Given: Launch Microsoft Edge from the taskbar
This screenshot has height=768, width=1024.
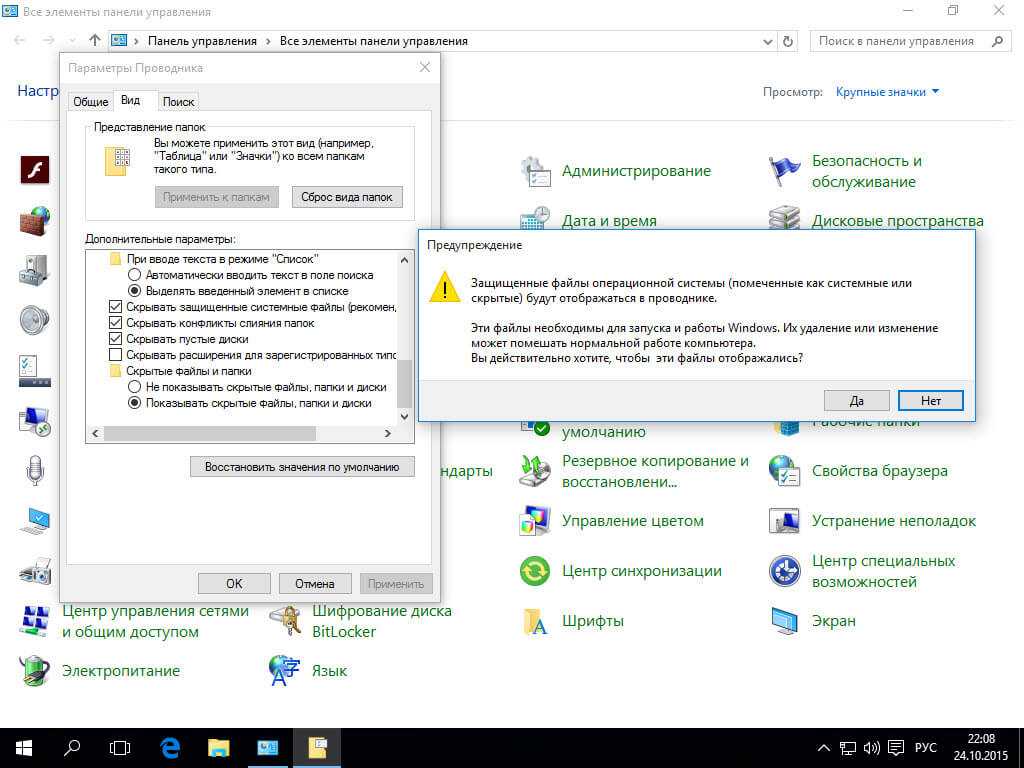Looking at the screenshot, I should click(x=171, y=747).
